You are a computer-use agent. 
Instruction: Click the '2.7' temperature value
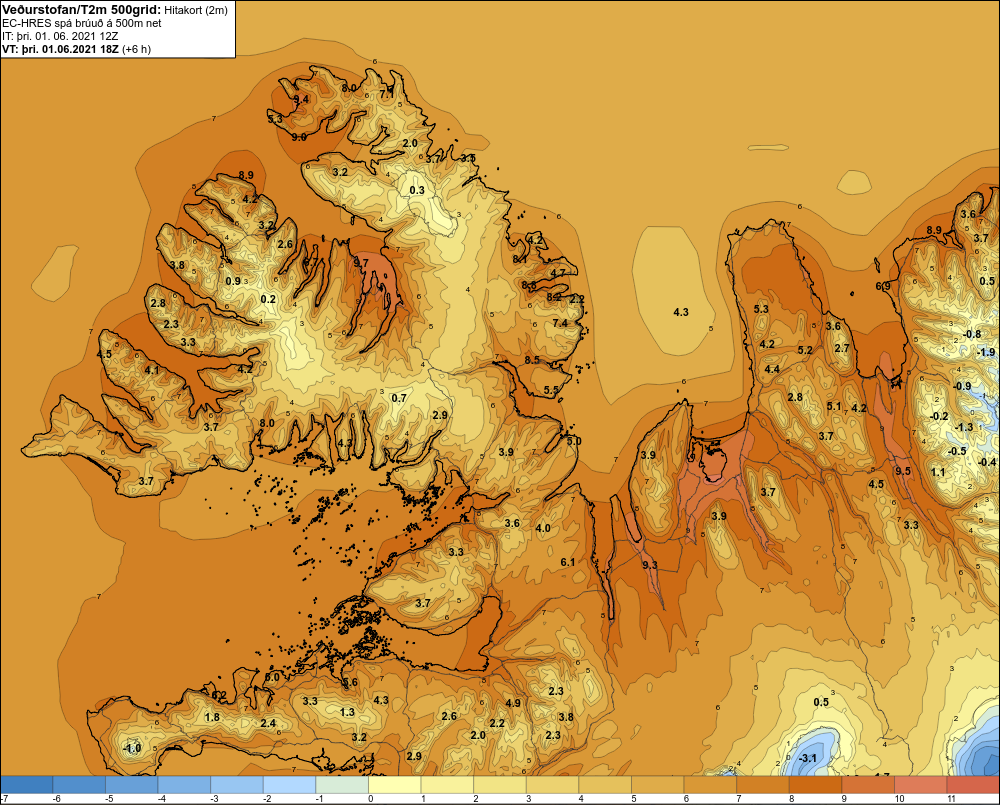[x=842, y=348]
